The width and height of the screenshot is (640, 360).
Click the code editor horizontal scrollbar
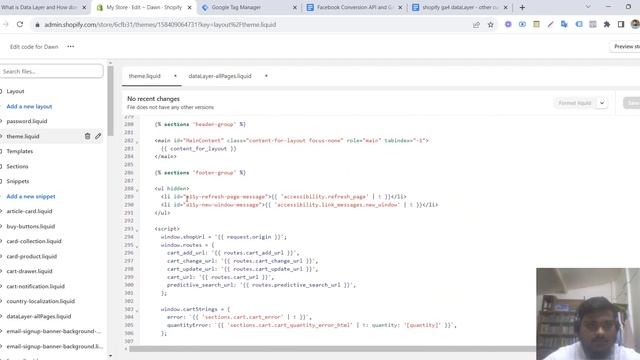pos(332,349)
